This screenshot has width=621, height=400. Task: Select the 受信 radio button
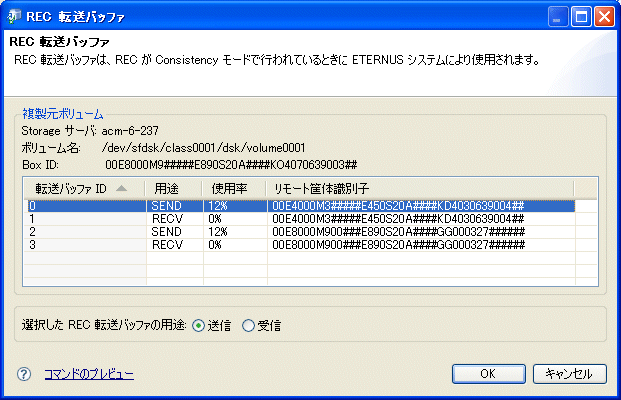pos(248,326)
